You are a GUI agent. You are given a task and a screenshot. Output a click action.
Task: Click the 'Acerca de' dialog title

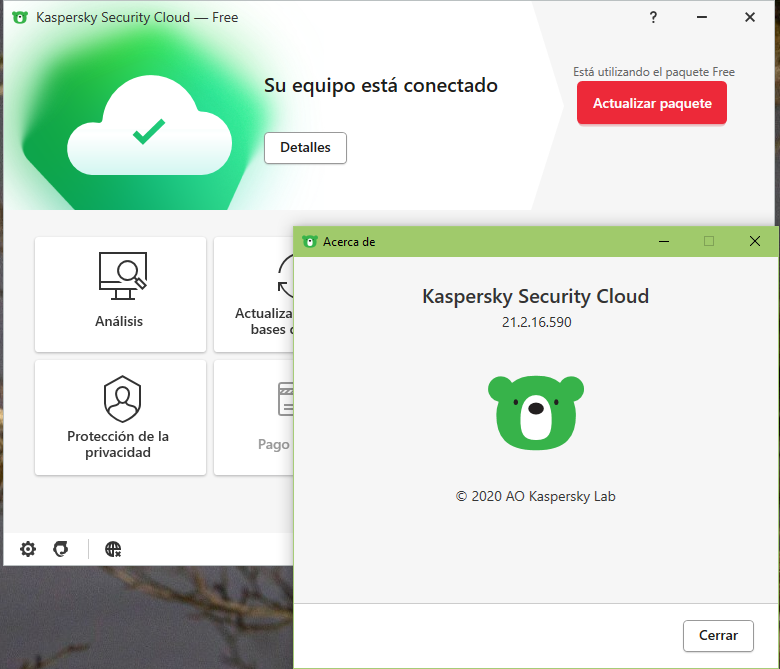click(x=349, y=242)
